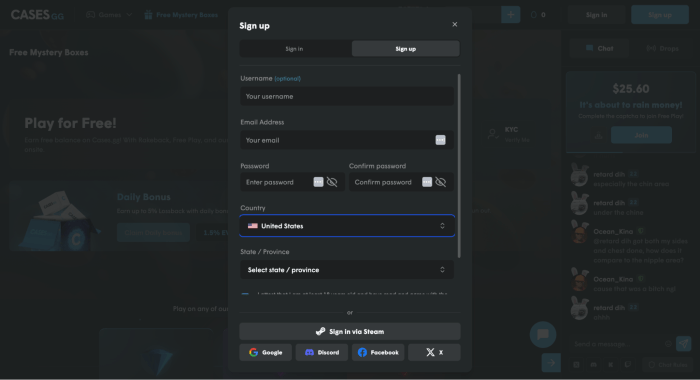This screenshot has height=380, width=700.
Task: Click the Google logo icon
Action: click(x=254, y=352)
